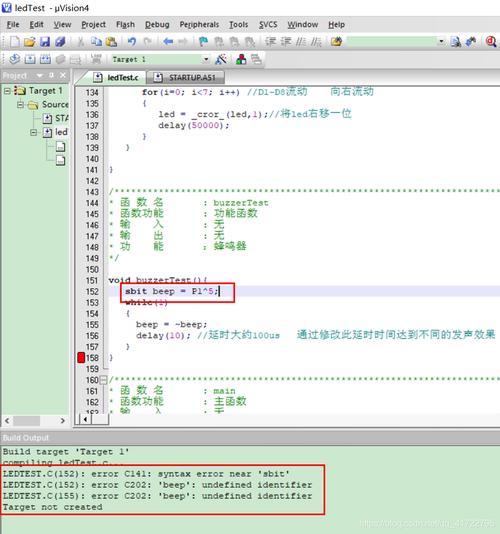Open Target 1 dropdown arrow
Image resolution: width=500 pixels, height=534 pixels.
pyautogui.click(x=206, y=59)
